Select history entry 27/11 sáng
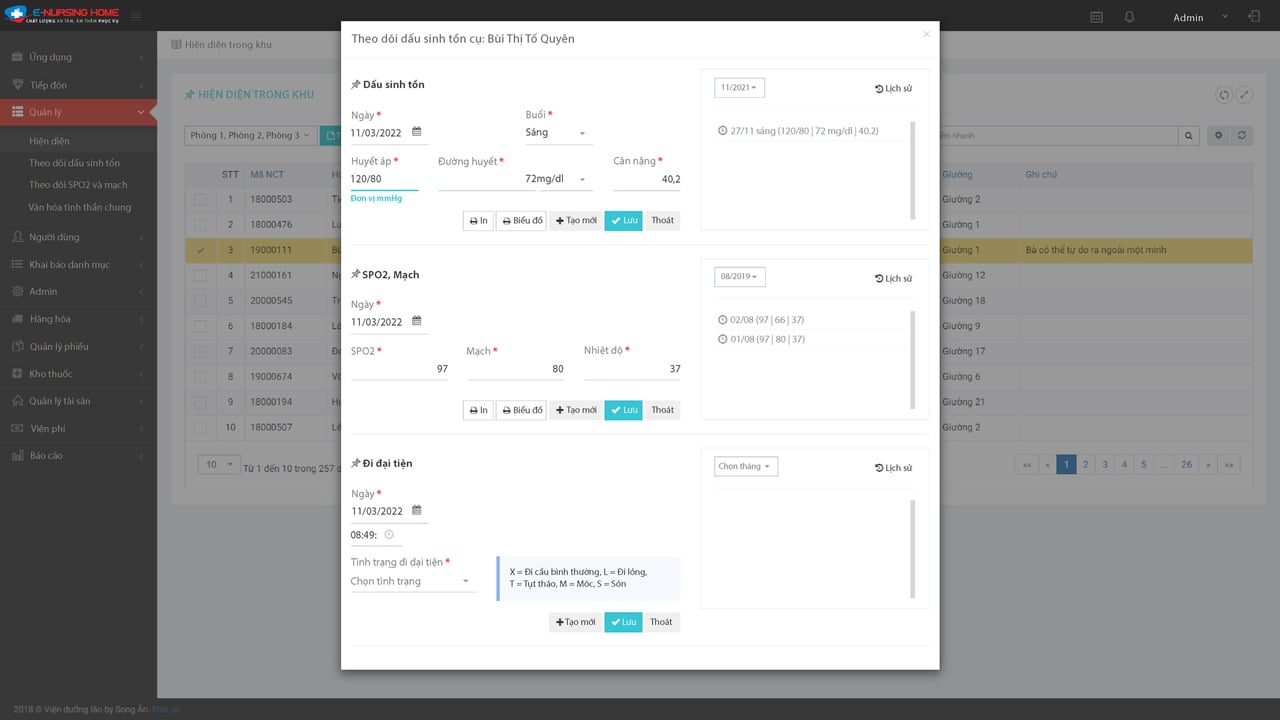This screenshot has height=720, width=1280. (x=798, y=130)
